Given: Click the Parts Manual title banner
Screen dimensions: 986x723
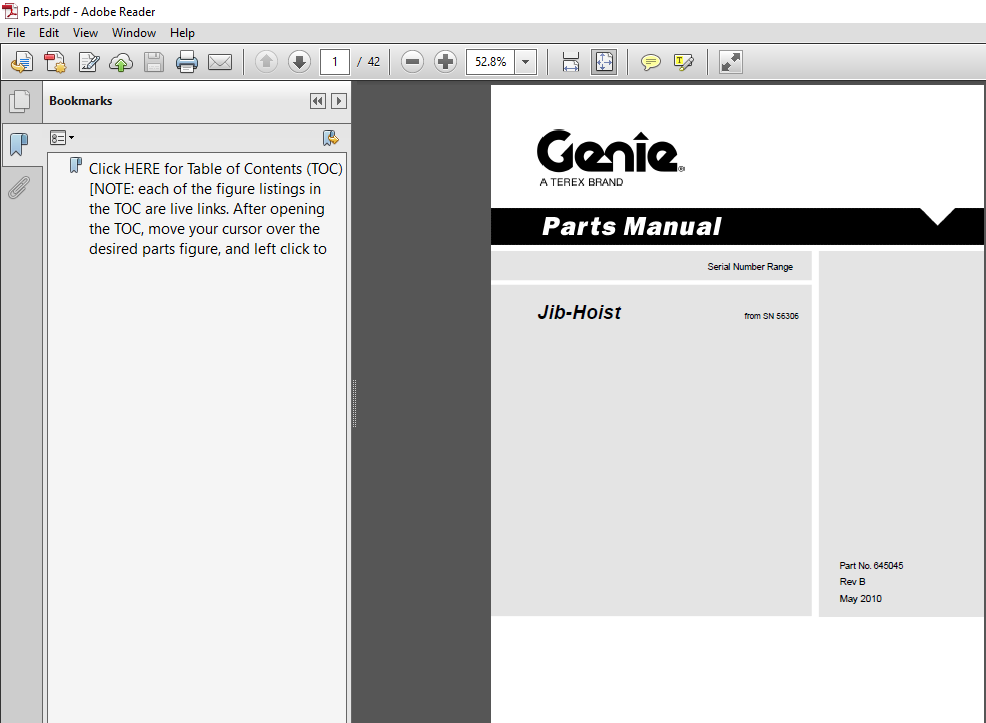Looking at the screenshot, I should coord(737,226).
